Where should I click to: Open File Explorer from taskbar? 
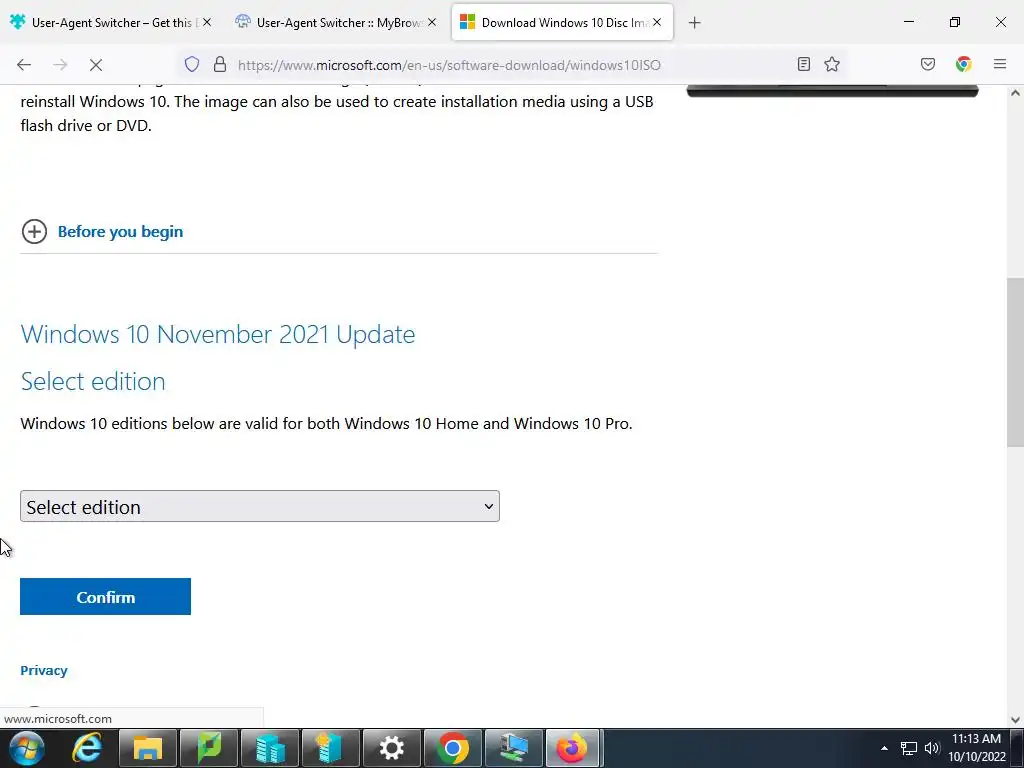pyautogui.click(x=148, y=748)
